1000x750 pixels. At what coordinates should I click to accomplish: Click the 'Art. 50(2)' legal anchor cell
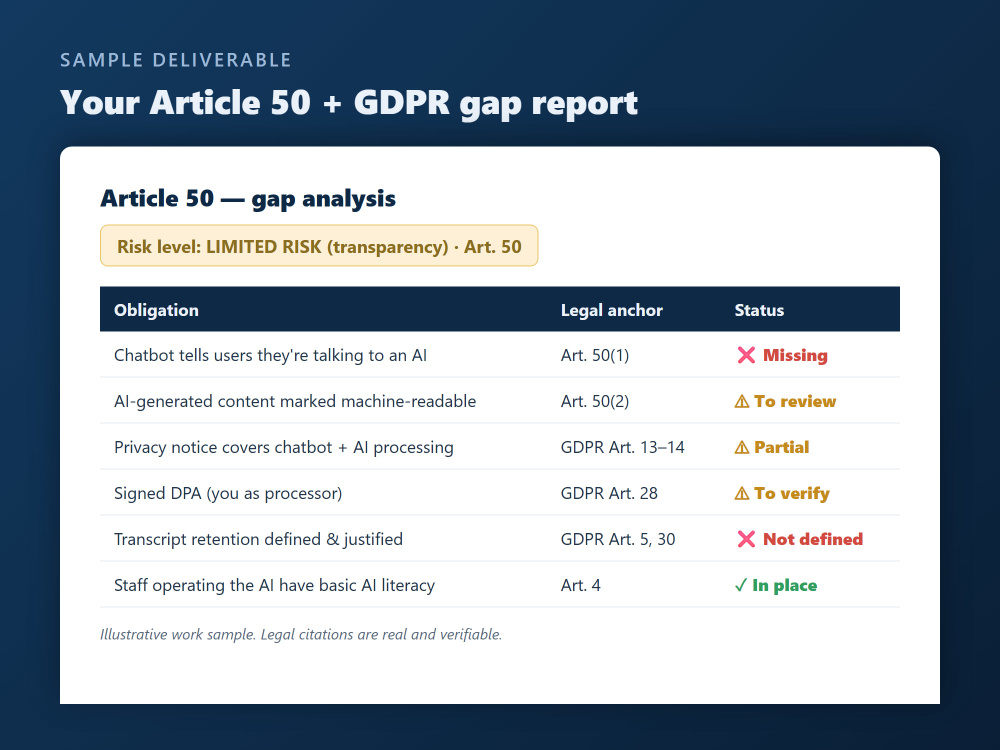[x=594, y=401]
